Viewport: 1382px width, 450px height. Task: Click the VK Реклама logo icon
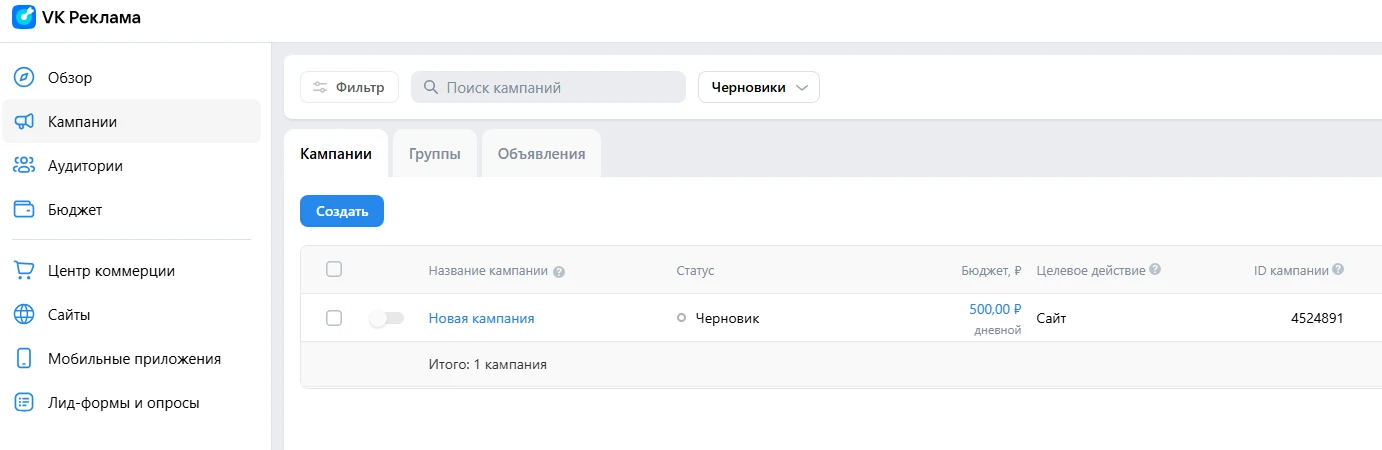pos(23,18)
